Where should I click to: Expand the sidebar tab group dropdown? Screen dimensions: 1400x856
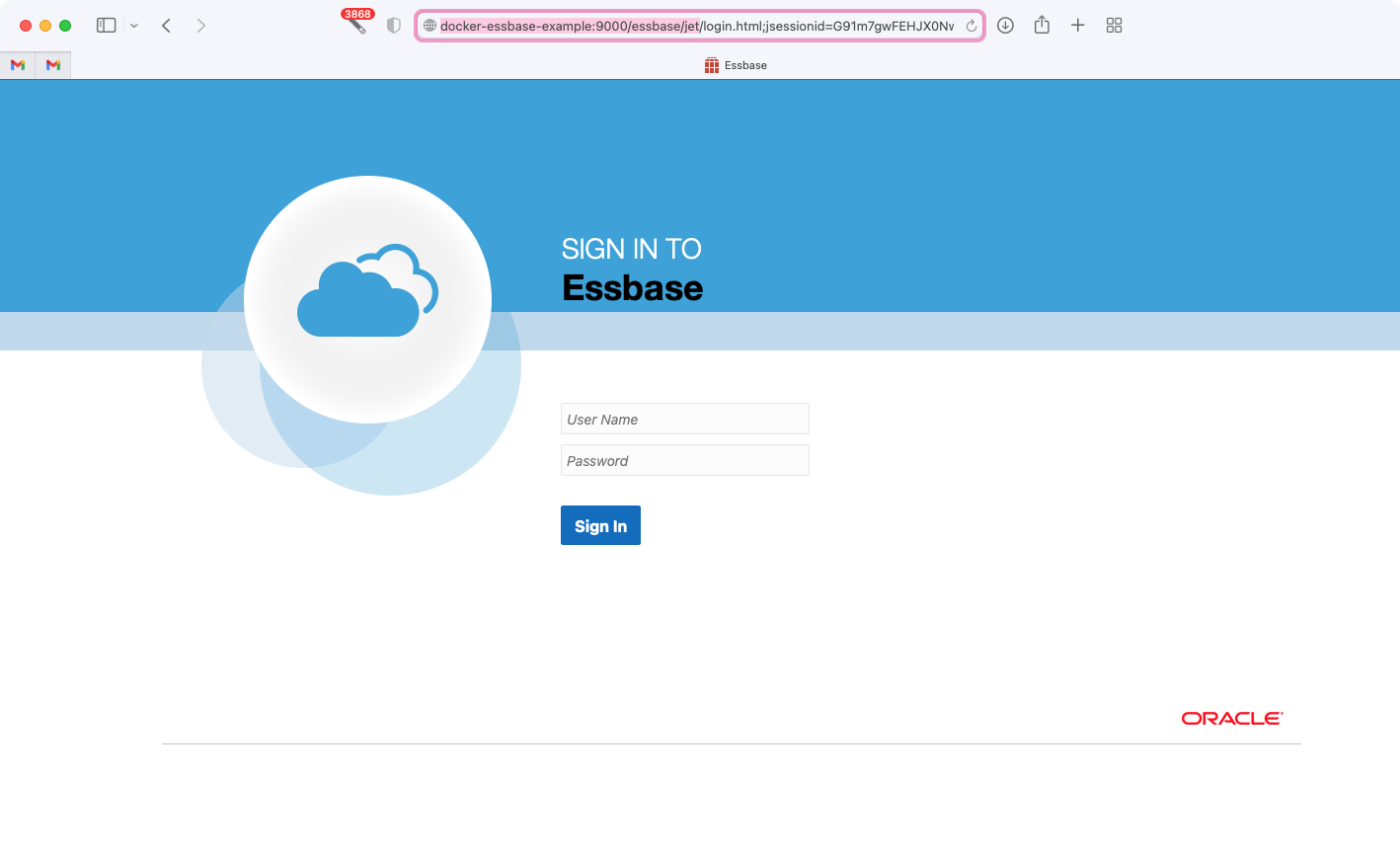(134, 26)
